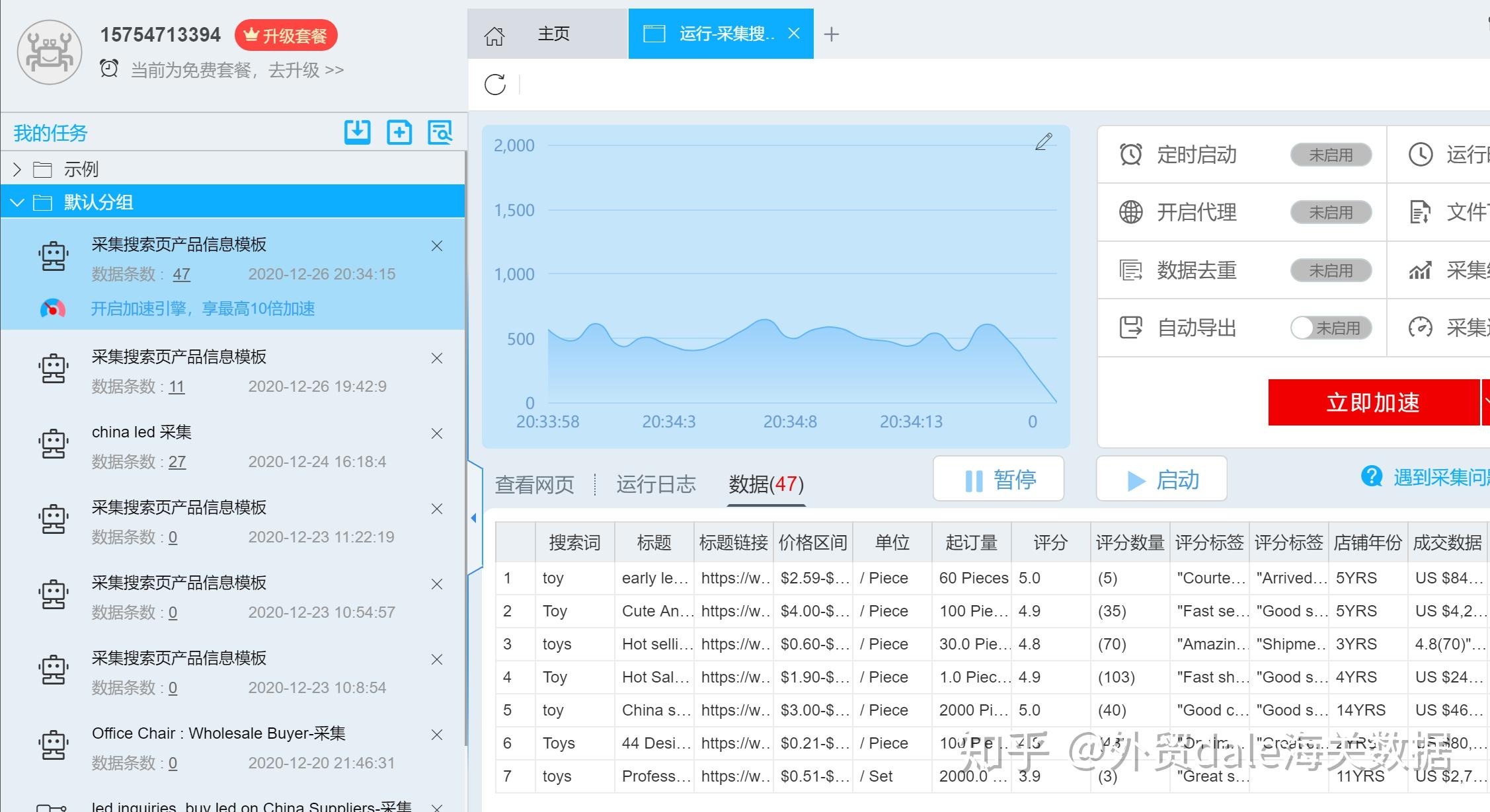Click the 我的任务 heading

[50, 133]
